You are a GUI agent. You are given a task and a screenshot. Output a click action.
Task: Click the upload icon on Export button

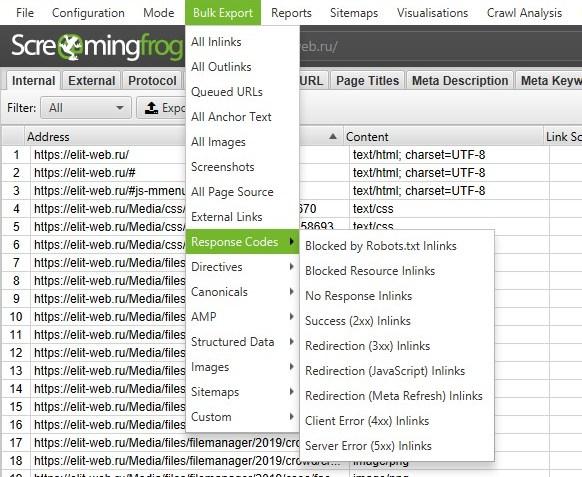151,108
